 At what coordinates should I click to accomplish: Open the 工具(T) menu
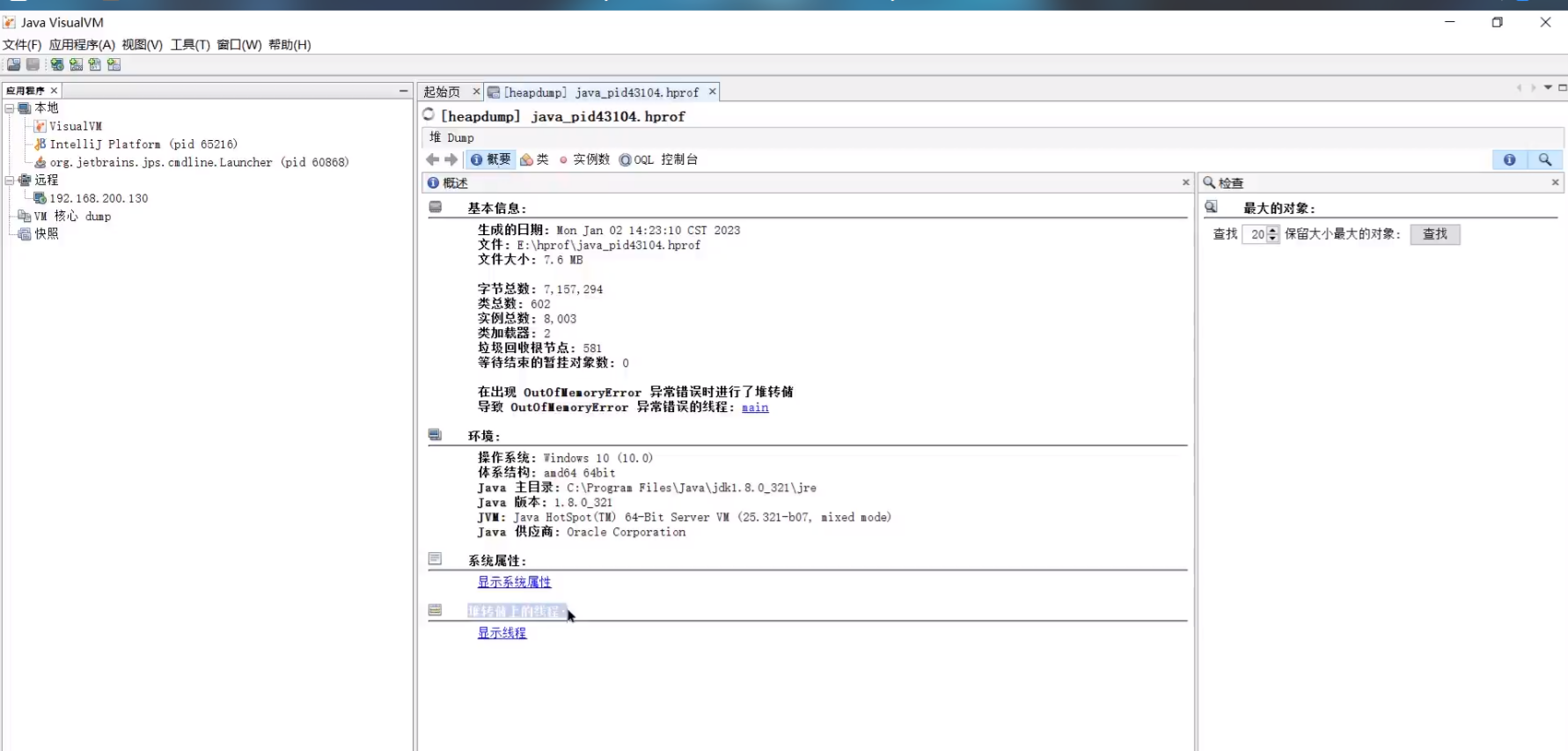point(190,45)
